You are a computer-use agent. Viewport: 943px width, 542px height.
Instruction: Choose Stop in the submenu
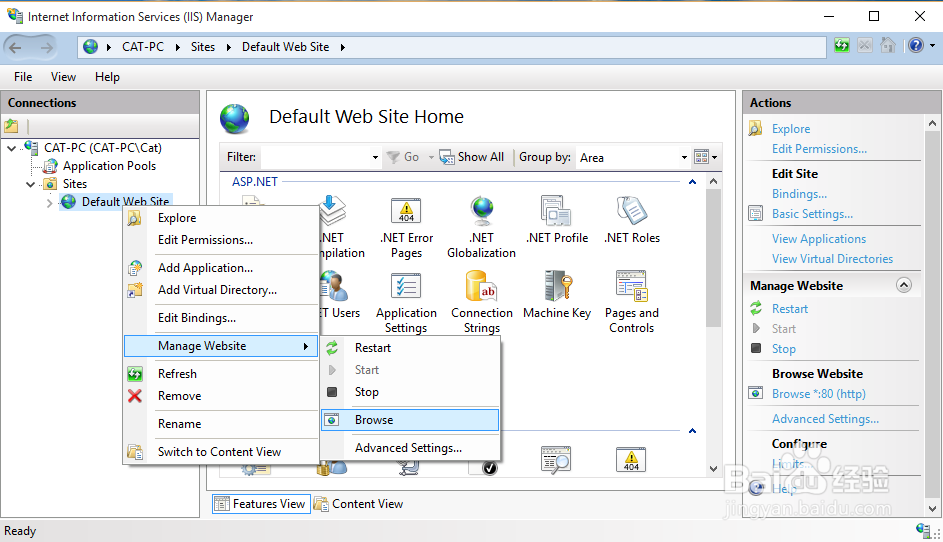coord(410,392)
